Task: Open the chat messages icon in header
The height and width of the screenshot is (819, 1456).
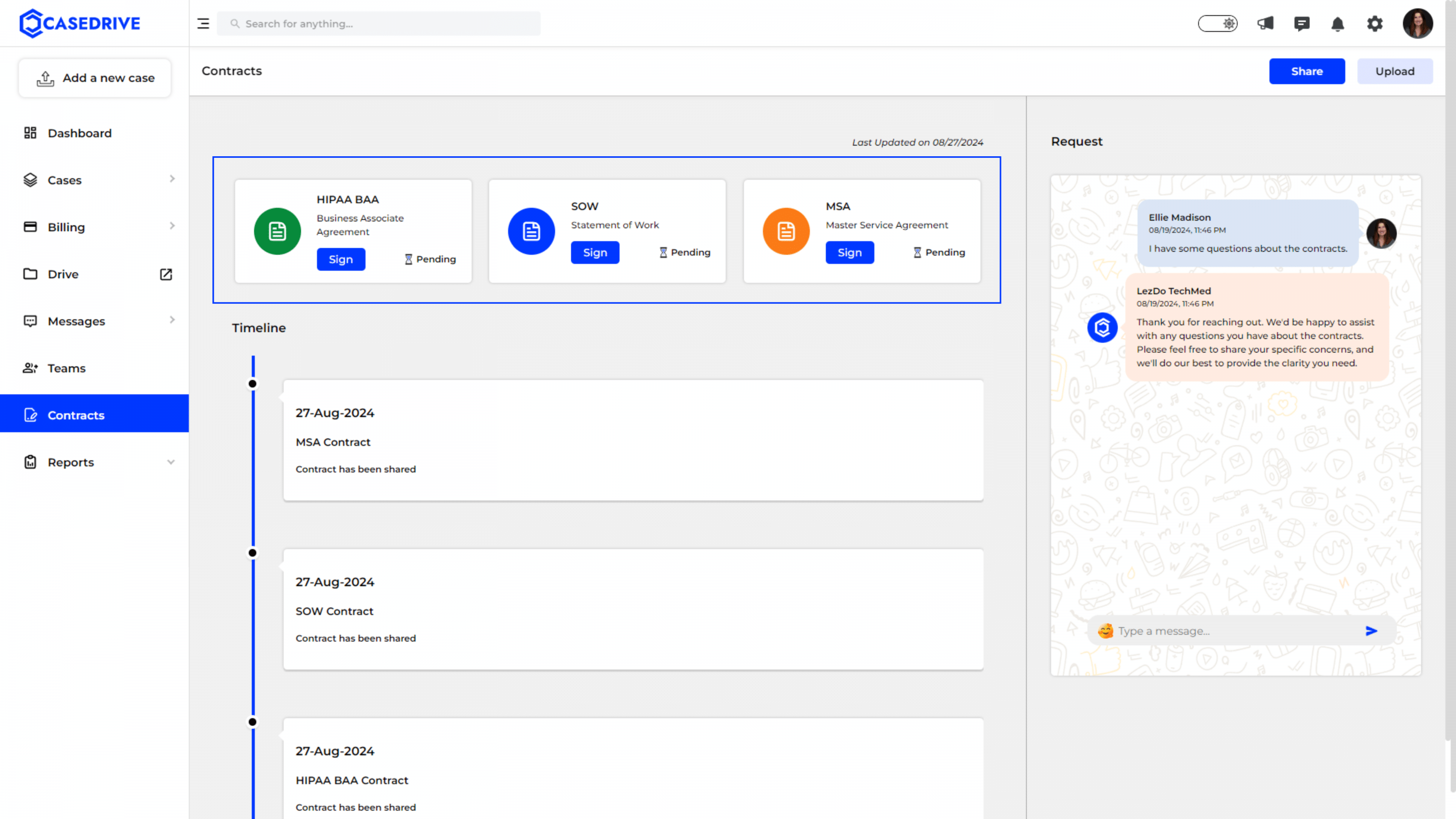Action: [x=1301, y=24]
